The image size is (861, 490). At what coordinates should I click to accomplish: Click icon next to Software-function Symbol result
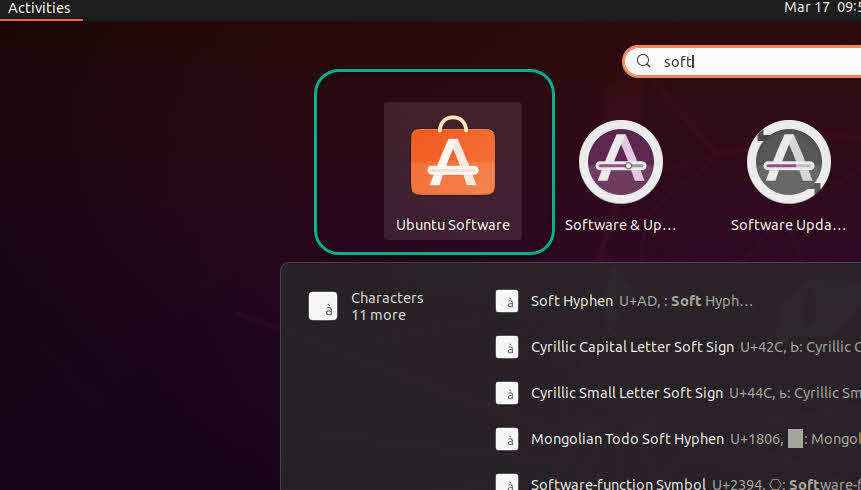pyautogui.click(x=507, y=482)
